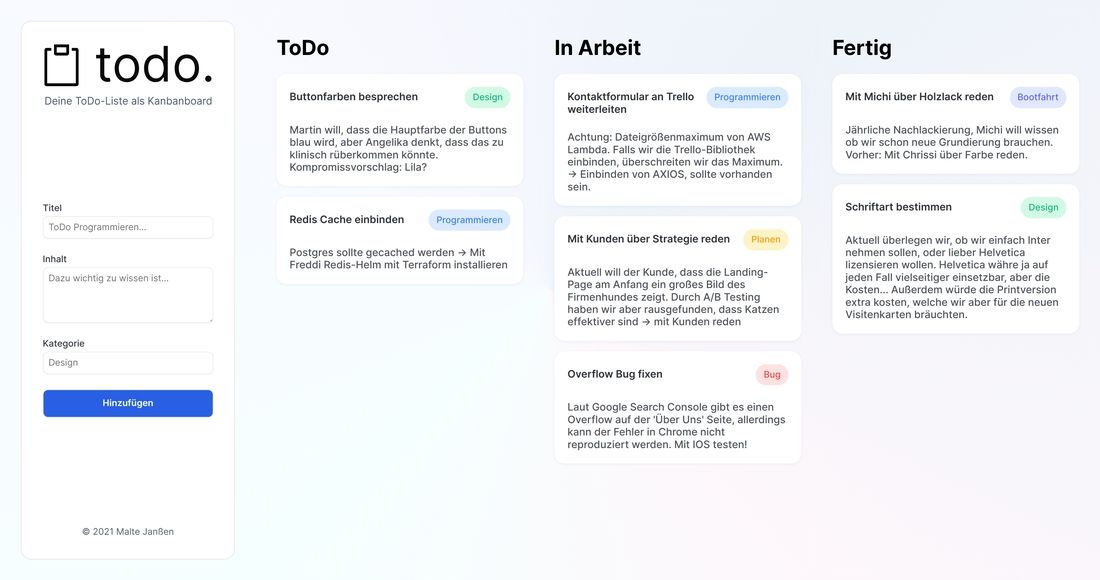Screen dimensions: 1100x580
Task: Click the todo clipboard logo icon
Action: tap(61, 65)
